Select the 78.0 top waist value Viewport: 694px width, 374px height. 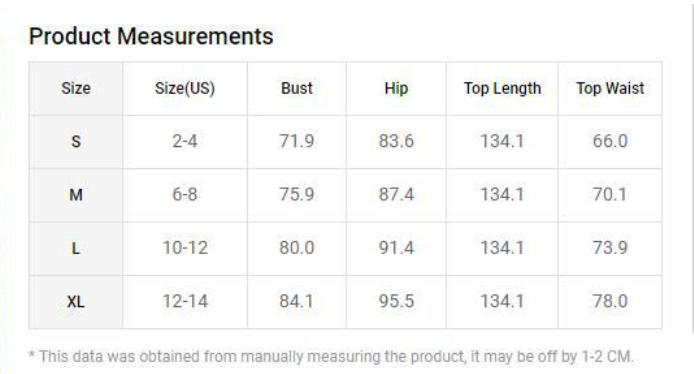coord(610,302)
